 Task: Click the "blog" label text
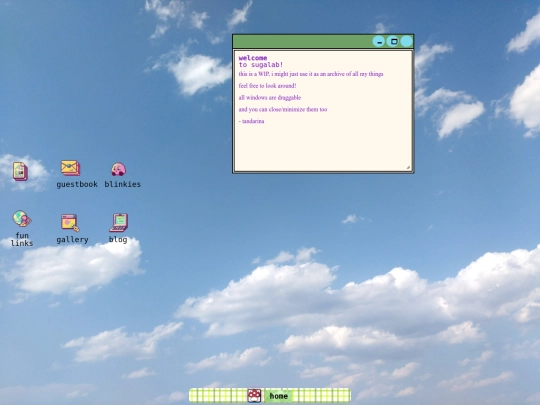(118, 239)
